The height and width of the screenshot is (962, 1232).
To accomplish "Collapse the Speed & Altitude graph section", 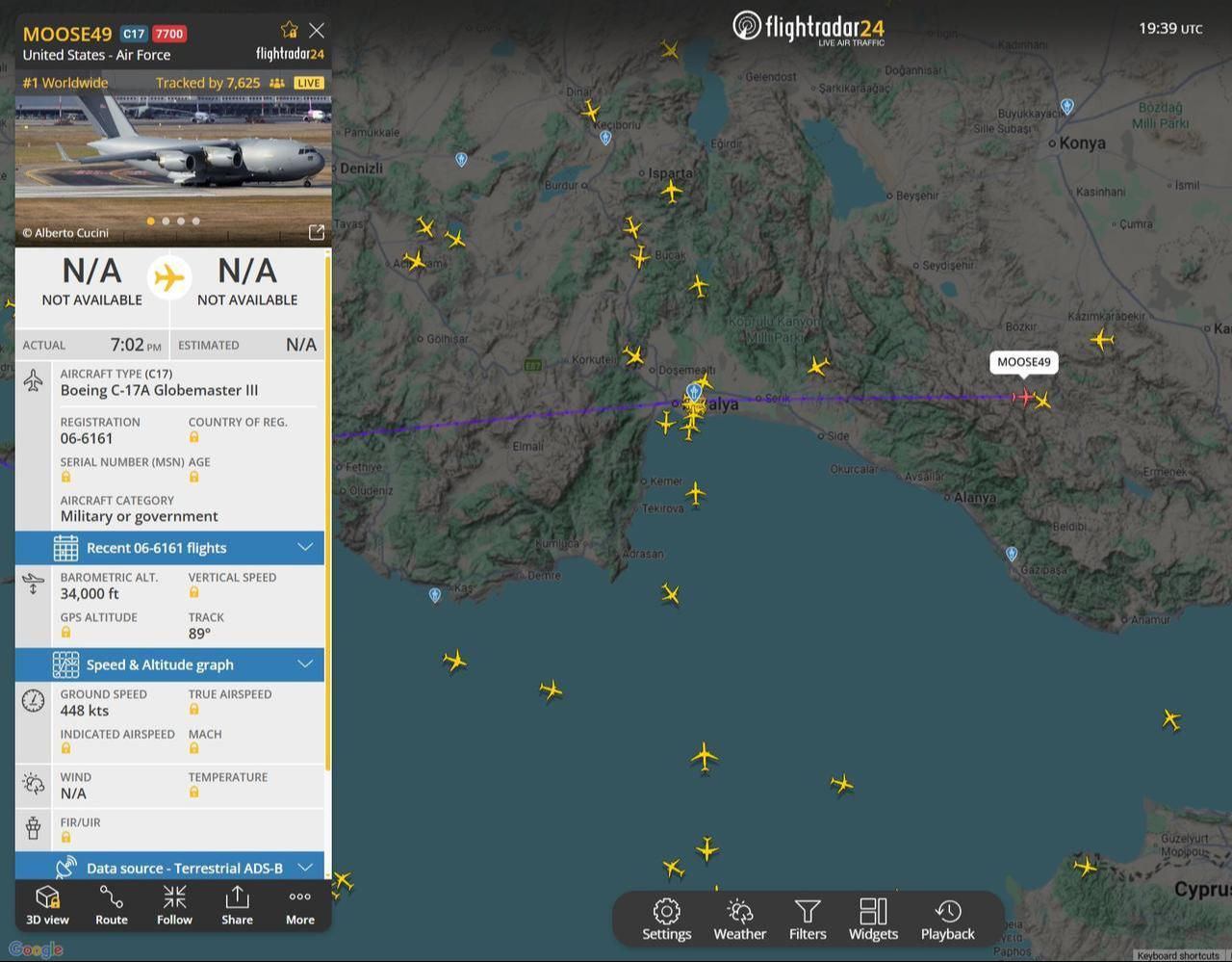I will (x=305, y=664).
